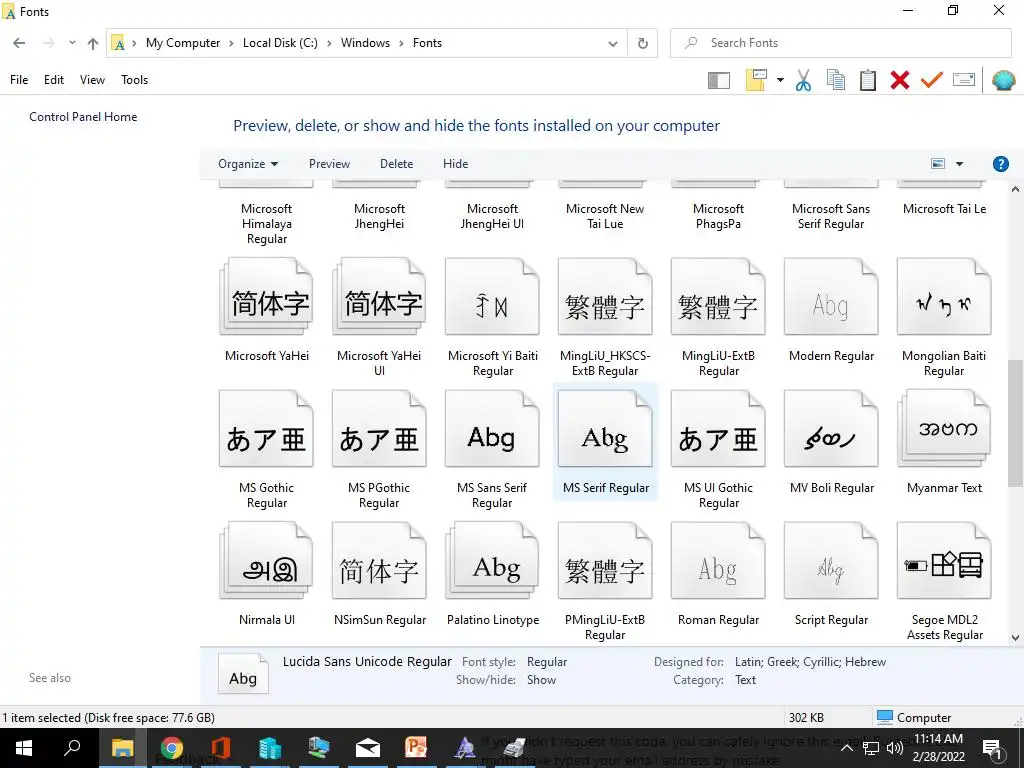Image resolution: width=1024 pixels, height=768 pixels.
Task: Go up one folder level arrow
Action: coord(93,43)
